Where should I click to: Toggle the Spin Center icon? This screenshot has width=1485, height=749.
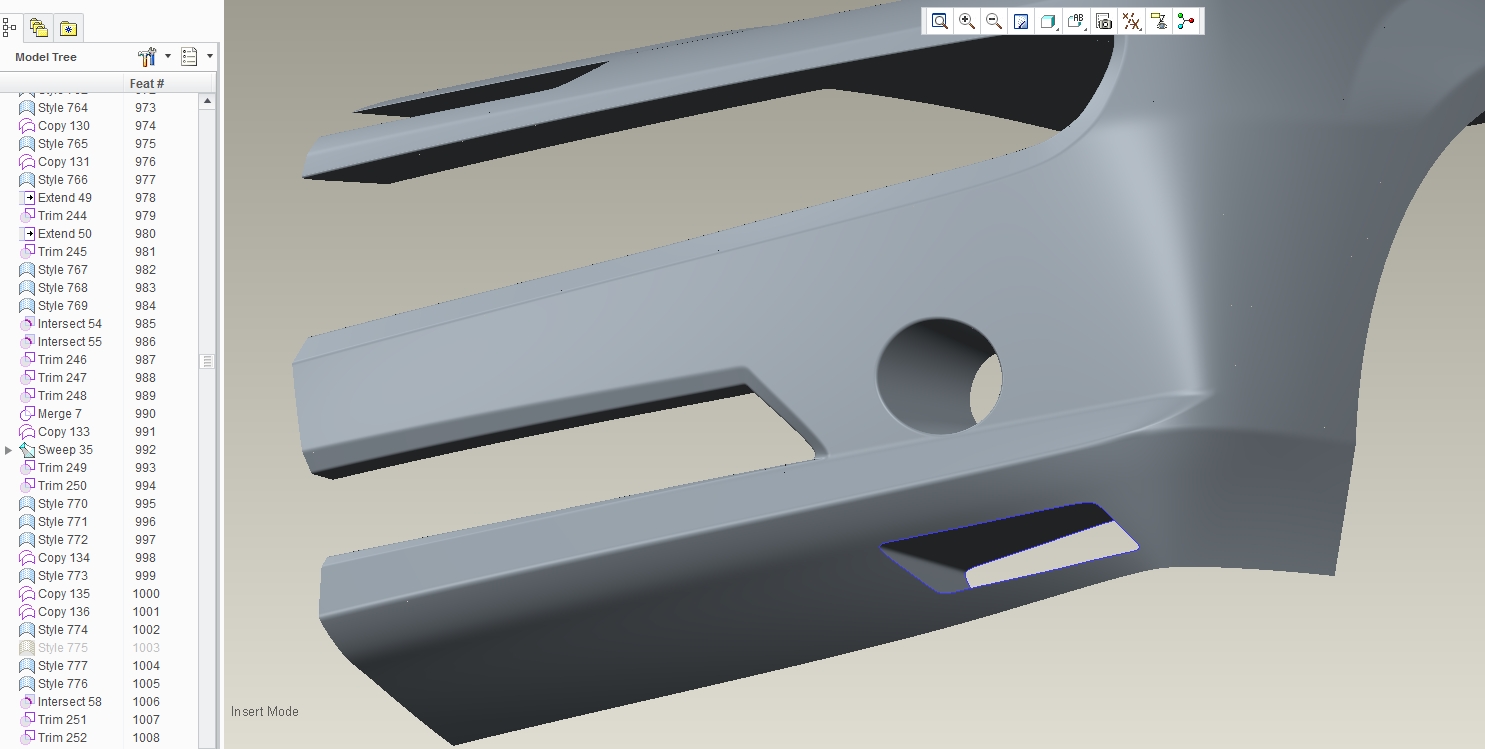click(x=1186, y=21)
